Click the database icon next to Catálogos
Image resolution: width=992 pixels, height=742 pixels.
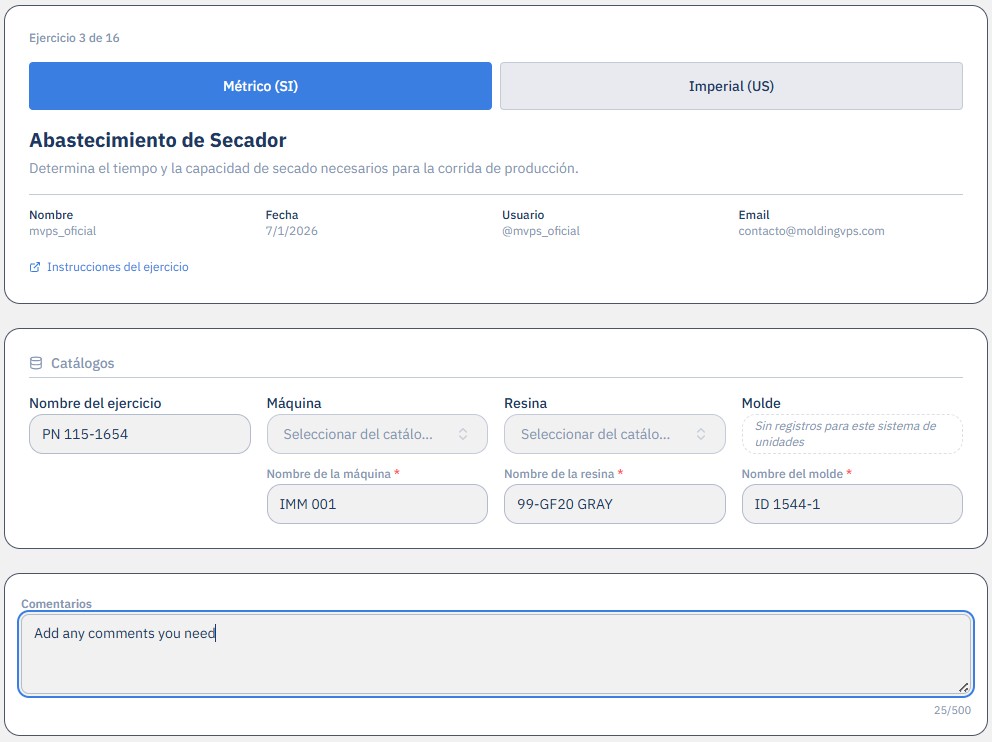(x=36, y=363)
